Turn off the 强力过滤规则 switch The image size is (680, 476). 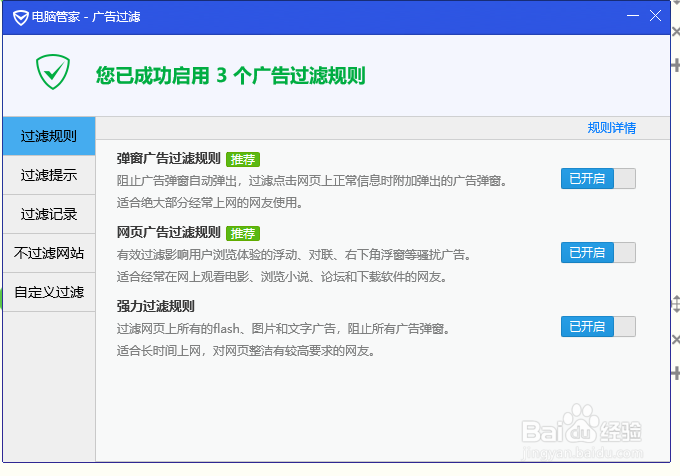point(598,326)
